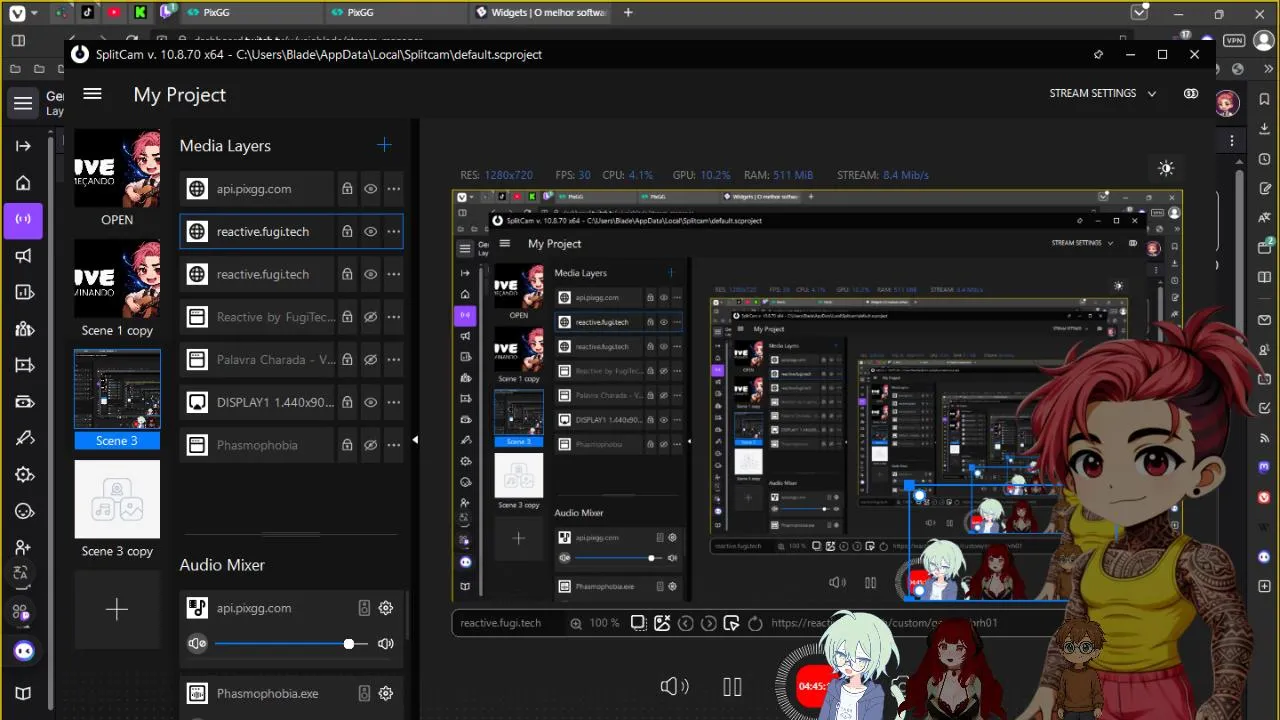Add a new media layer

384,145
